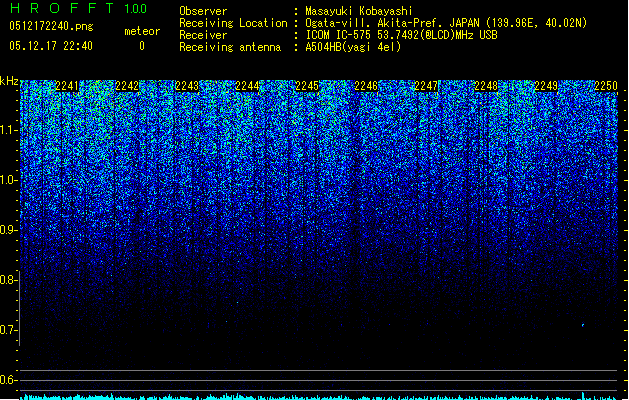Click time marker 2242

tap(127, 86)
